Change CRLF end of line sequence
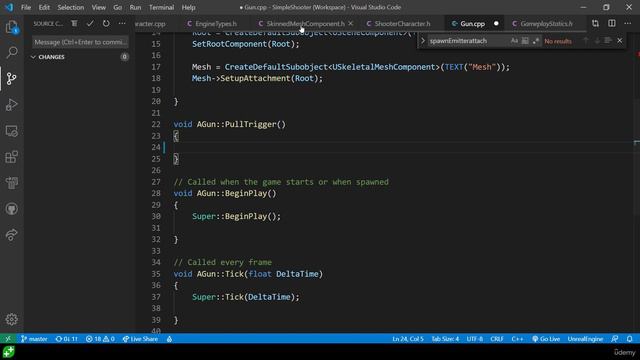640x360 pixels. [497, 339]
